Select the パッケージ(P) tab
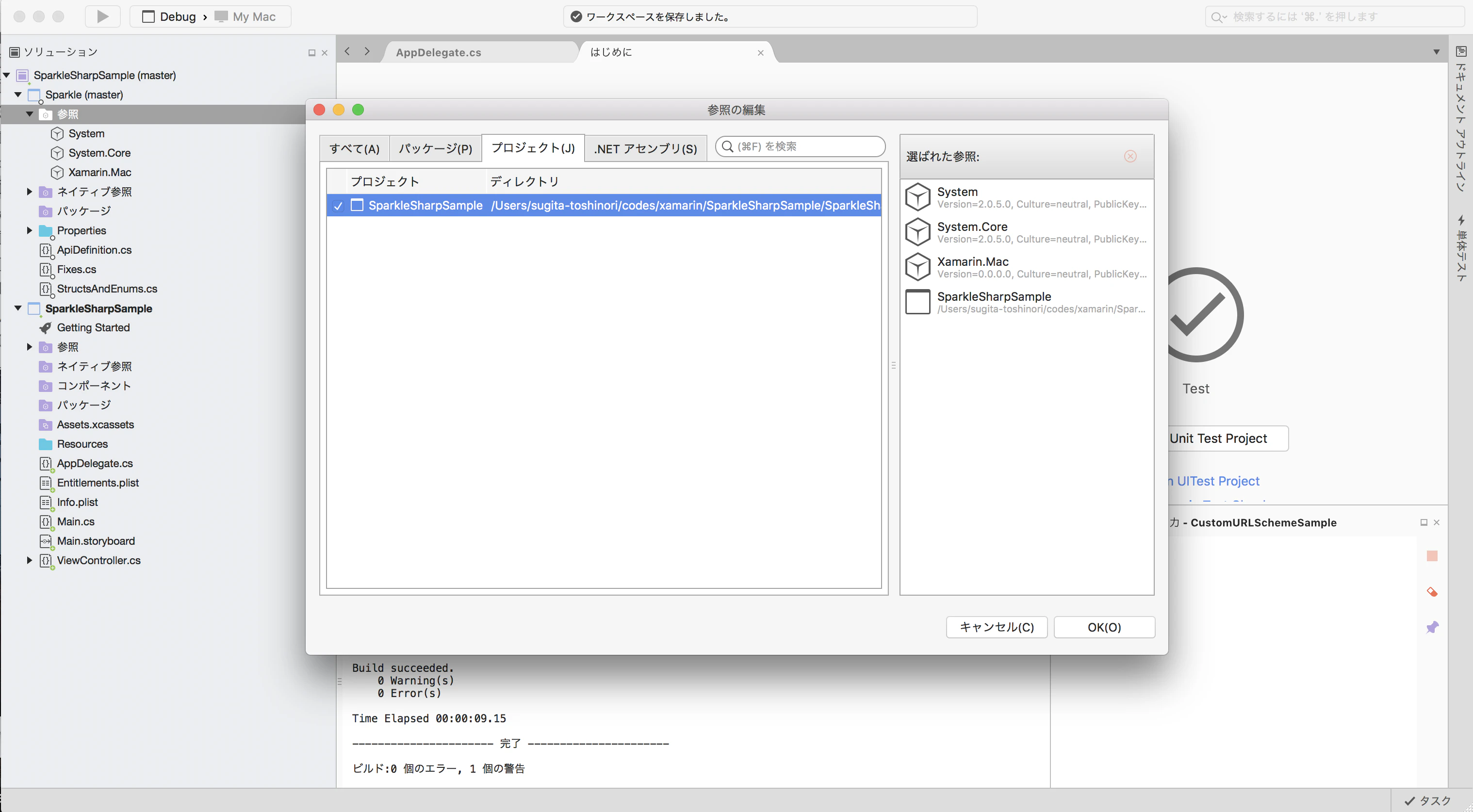 435,149
